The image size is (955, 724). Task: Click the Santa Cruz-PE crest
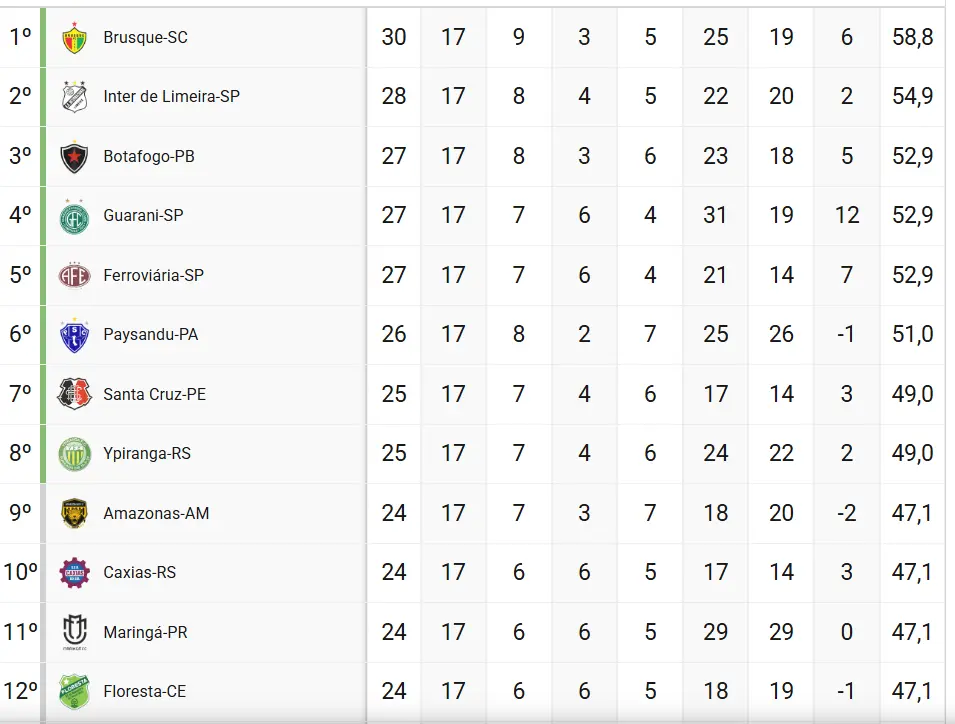(x=74, y=394)
